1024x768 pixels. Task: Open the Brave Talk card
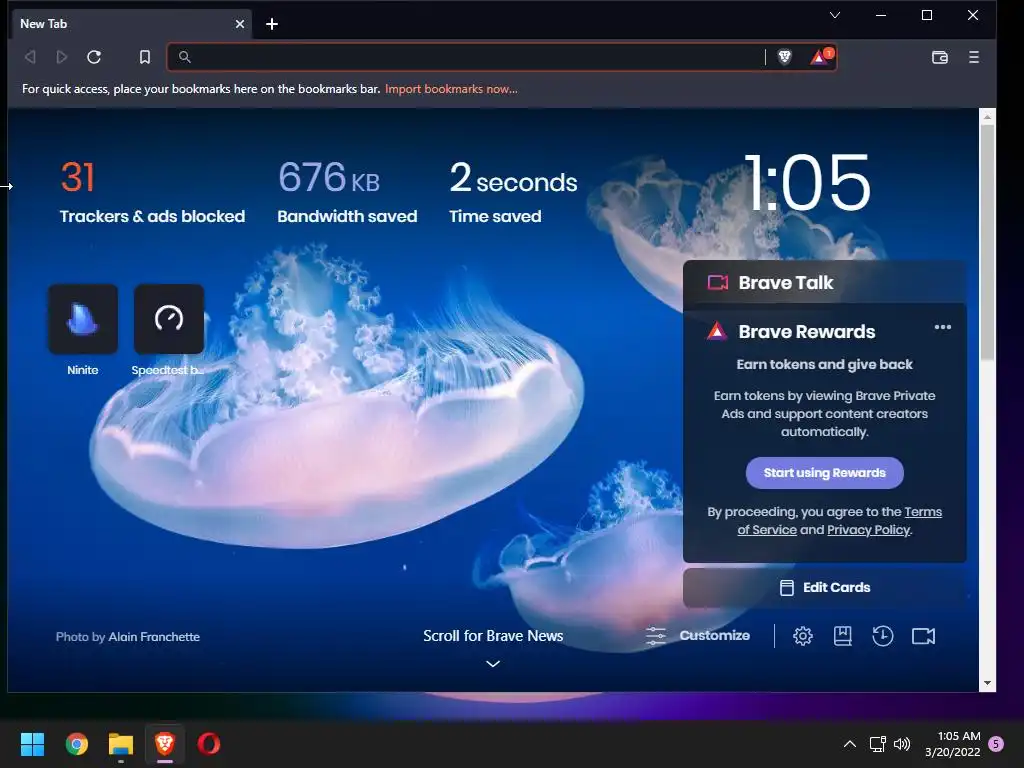(x=824, y=282)
